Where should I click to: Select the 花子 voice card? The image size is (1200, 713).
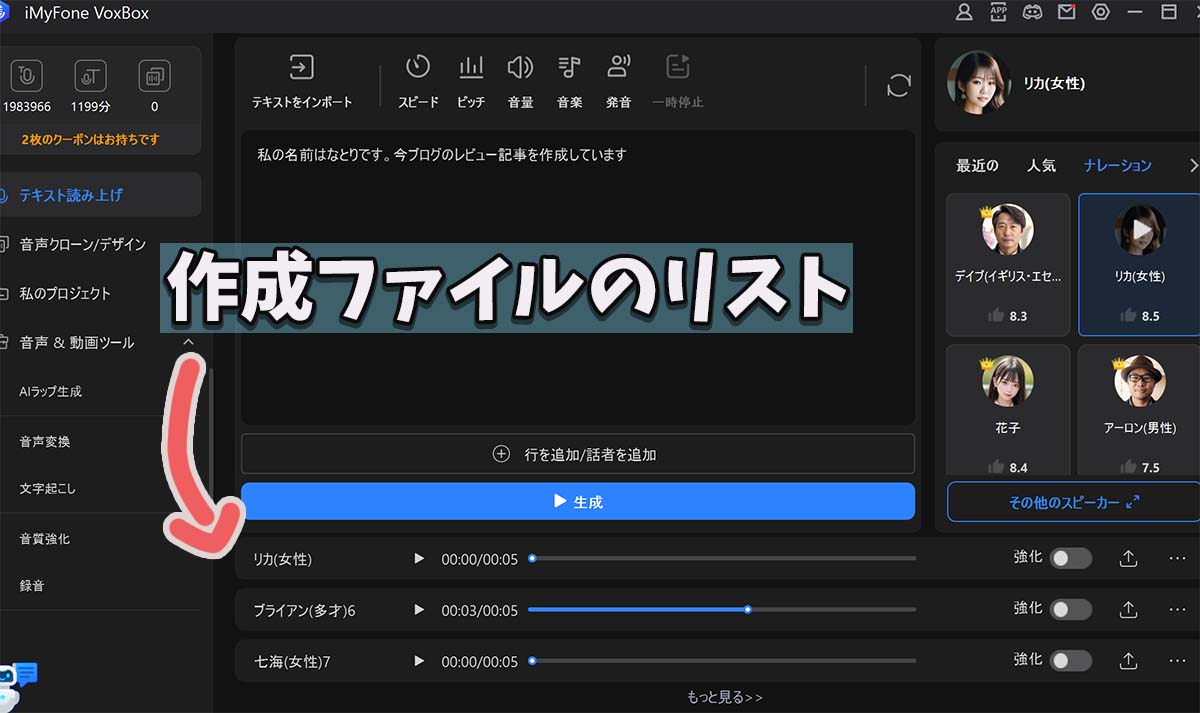coord(1008,410)
